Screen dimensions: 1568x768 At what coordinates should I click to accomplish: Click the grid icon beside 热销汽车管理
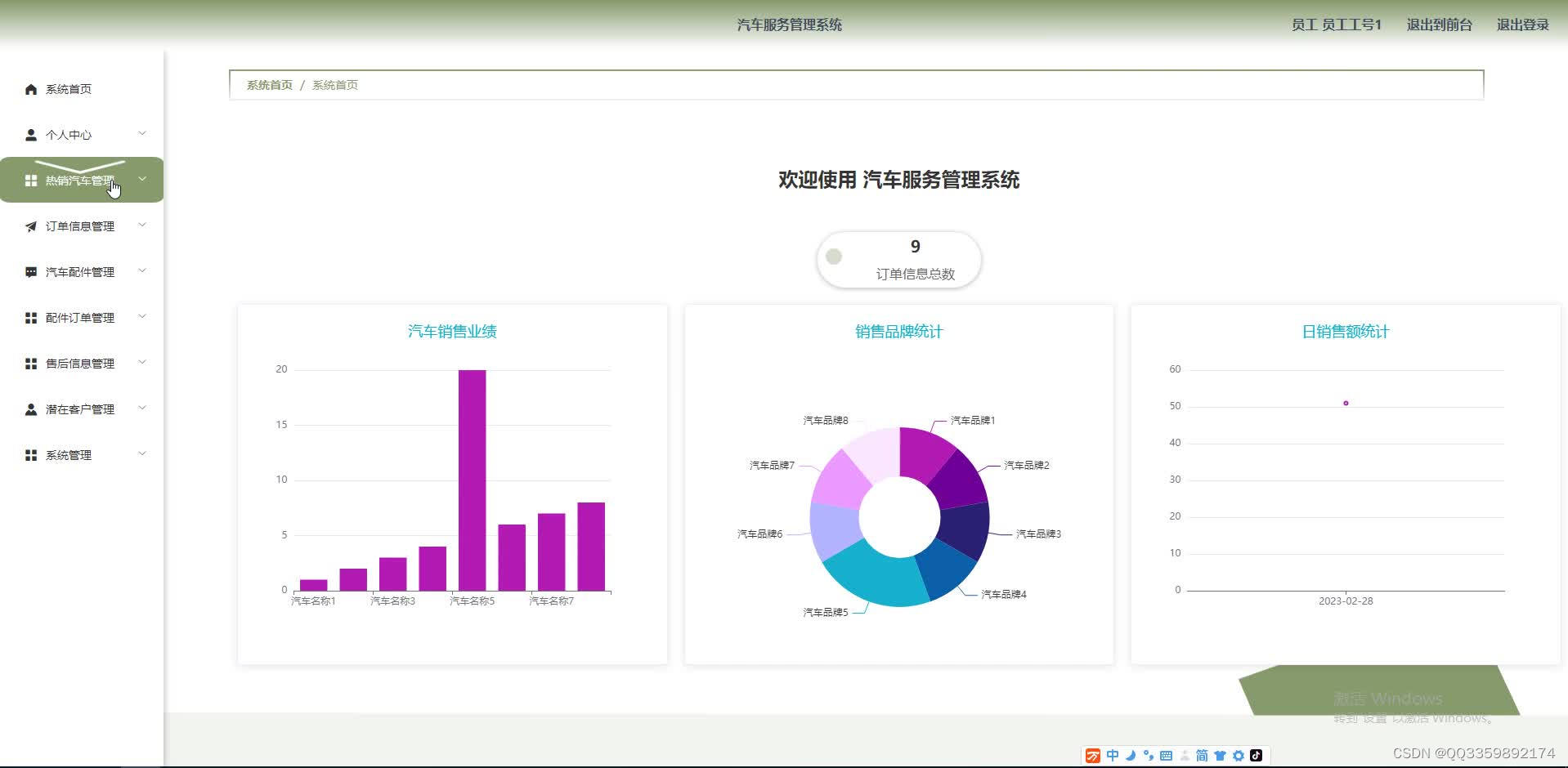point(31,181)
